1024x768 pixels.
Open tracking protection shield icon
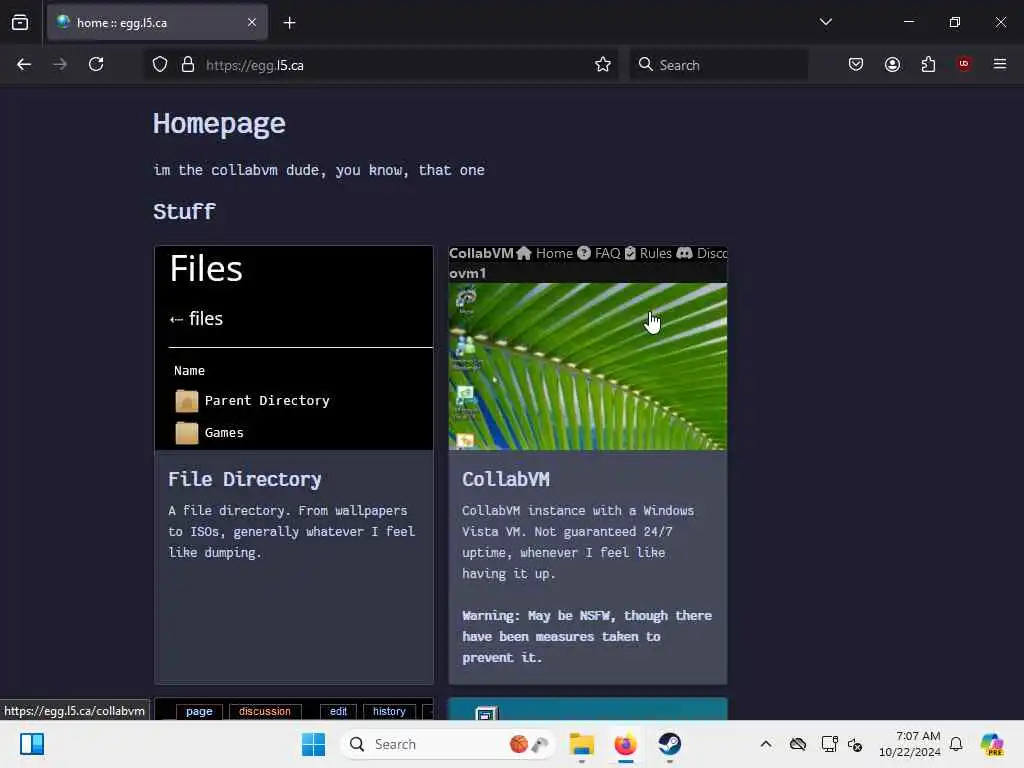pos(160,65)
